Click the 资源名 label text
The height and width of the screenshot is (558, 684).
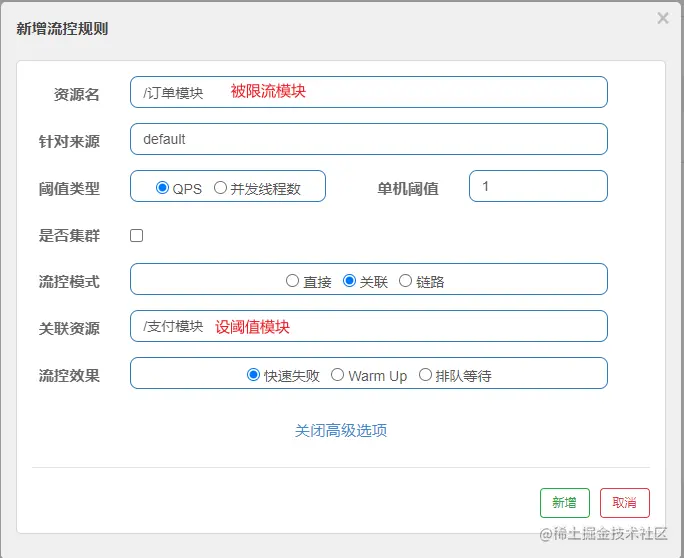tap(77, 95)
